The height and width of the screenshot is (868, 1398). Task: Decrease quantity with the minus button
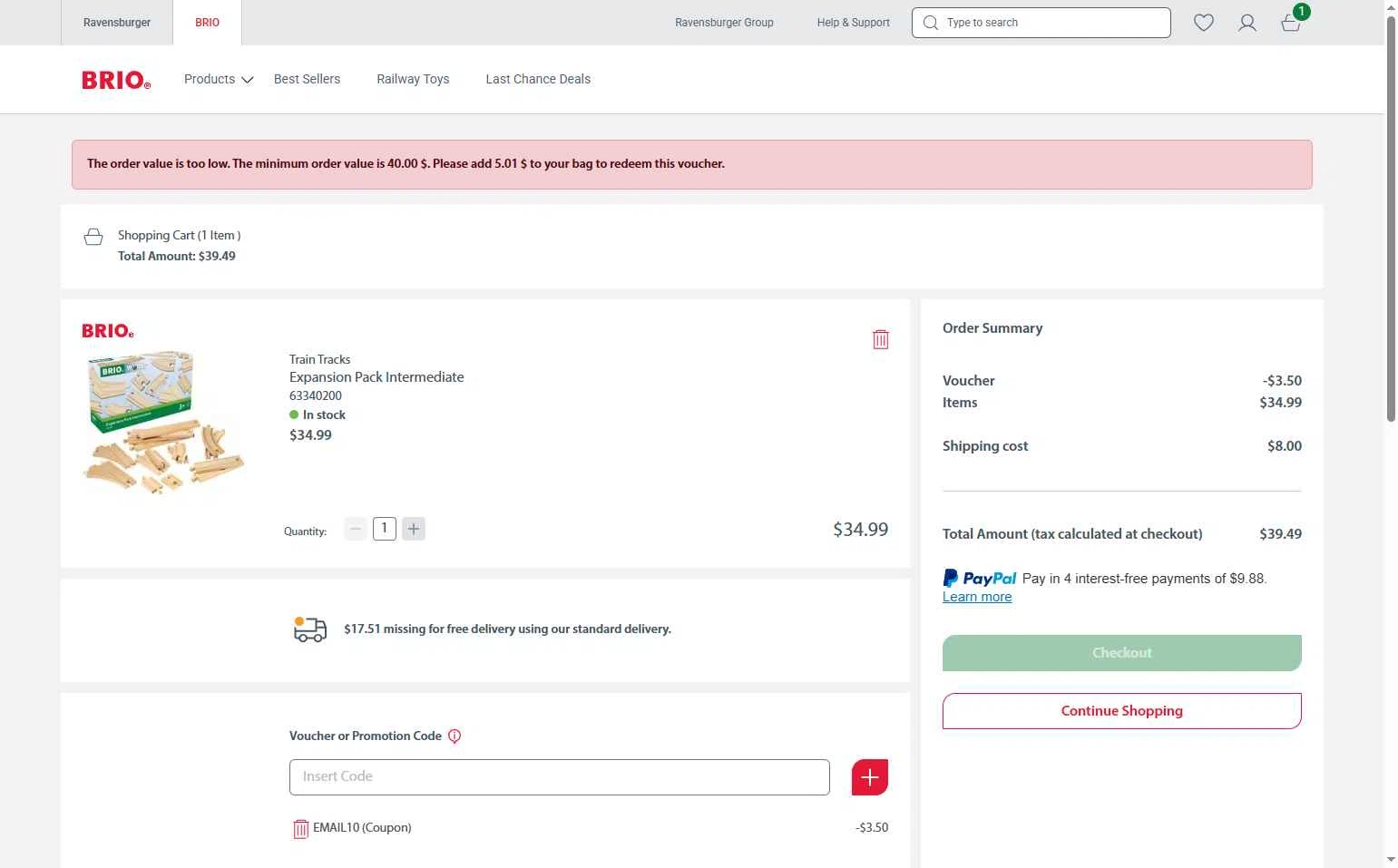click(356, 529)
